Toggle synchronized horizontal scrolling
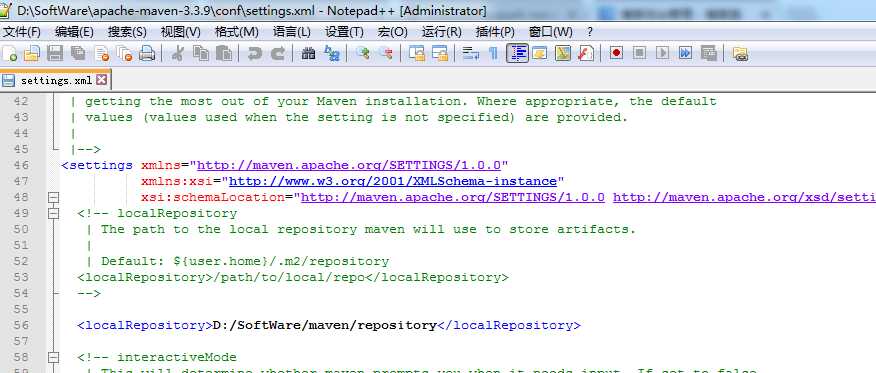 tap(440, 54)
